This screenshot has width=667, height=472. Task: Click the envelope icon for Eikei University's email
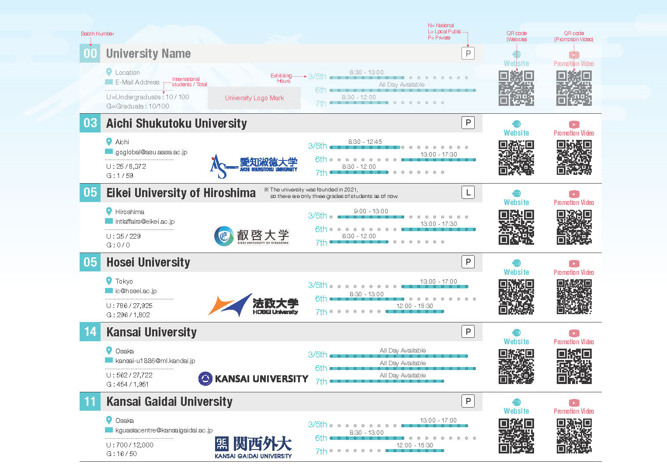[x=109, y=221]
